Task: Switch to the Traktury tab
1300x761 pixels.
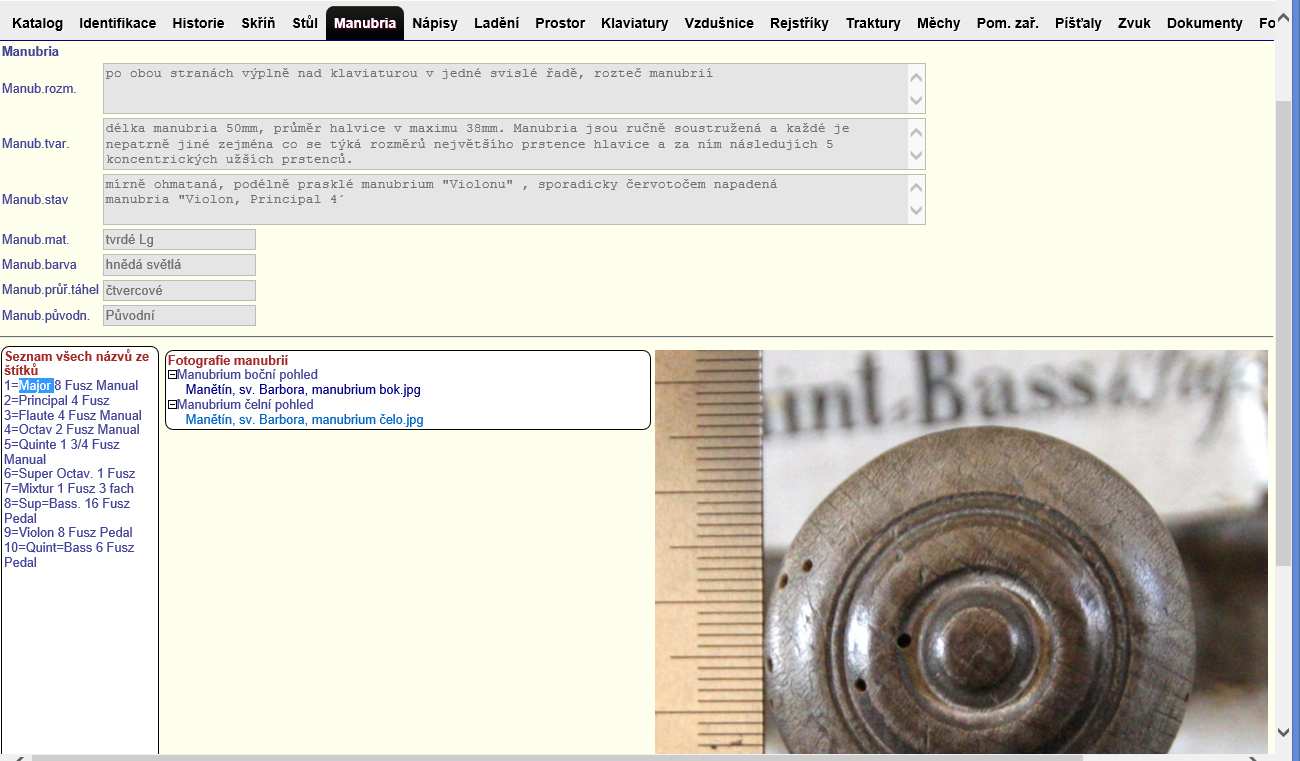Action: tap(873, 23)
